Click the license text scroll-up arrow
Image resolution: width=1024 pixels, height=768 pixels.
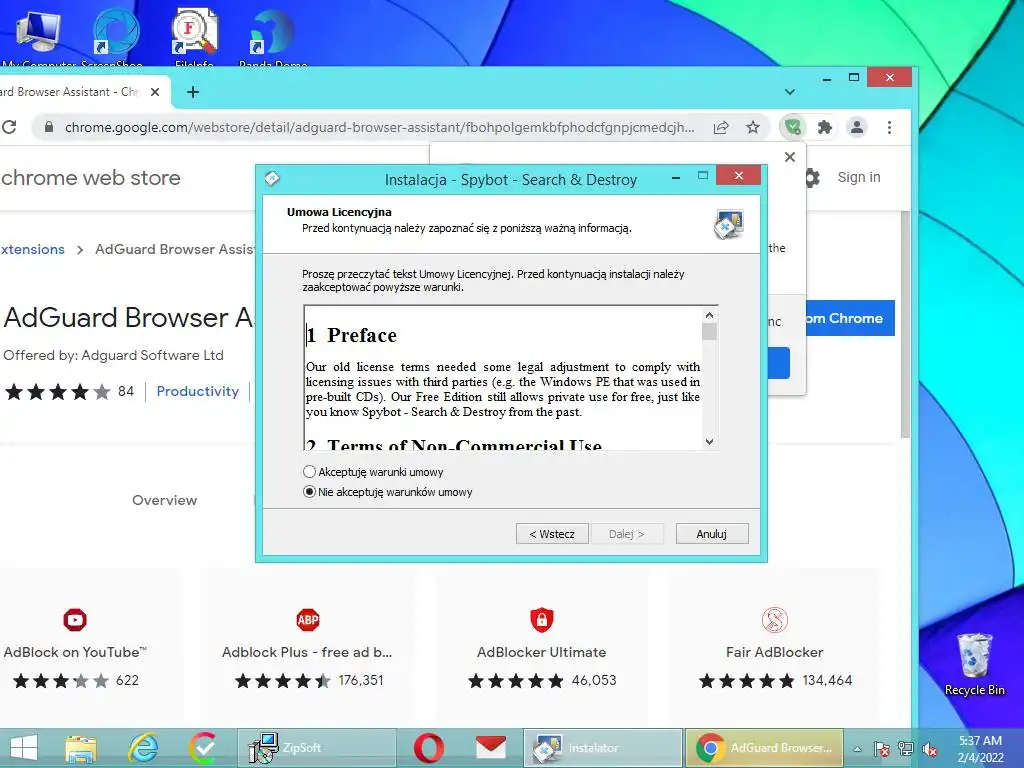709,315
